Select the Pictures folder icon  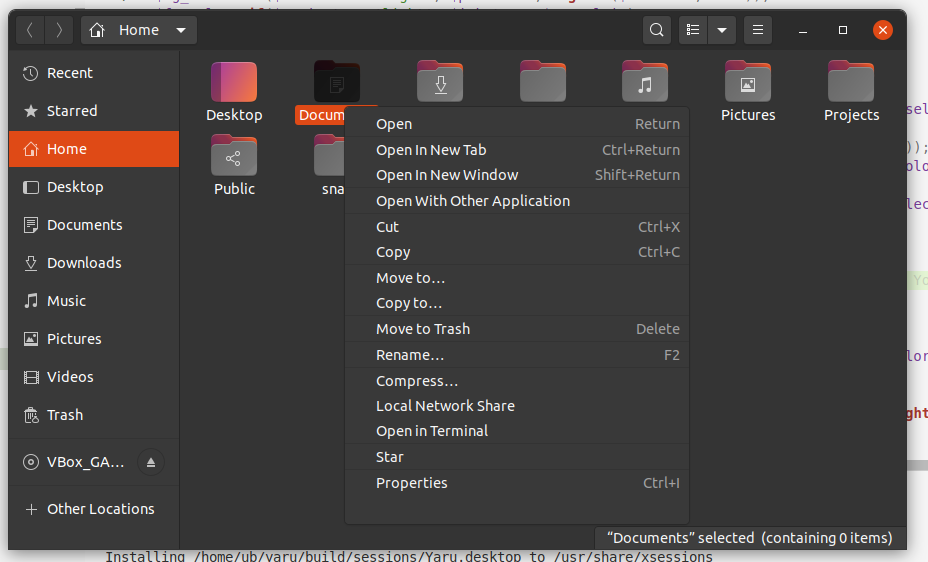[748, 82]
